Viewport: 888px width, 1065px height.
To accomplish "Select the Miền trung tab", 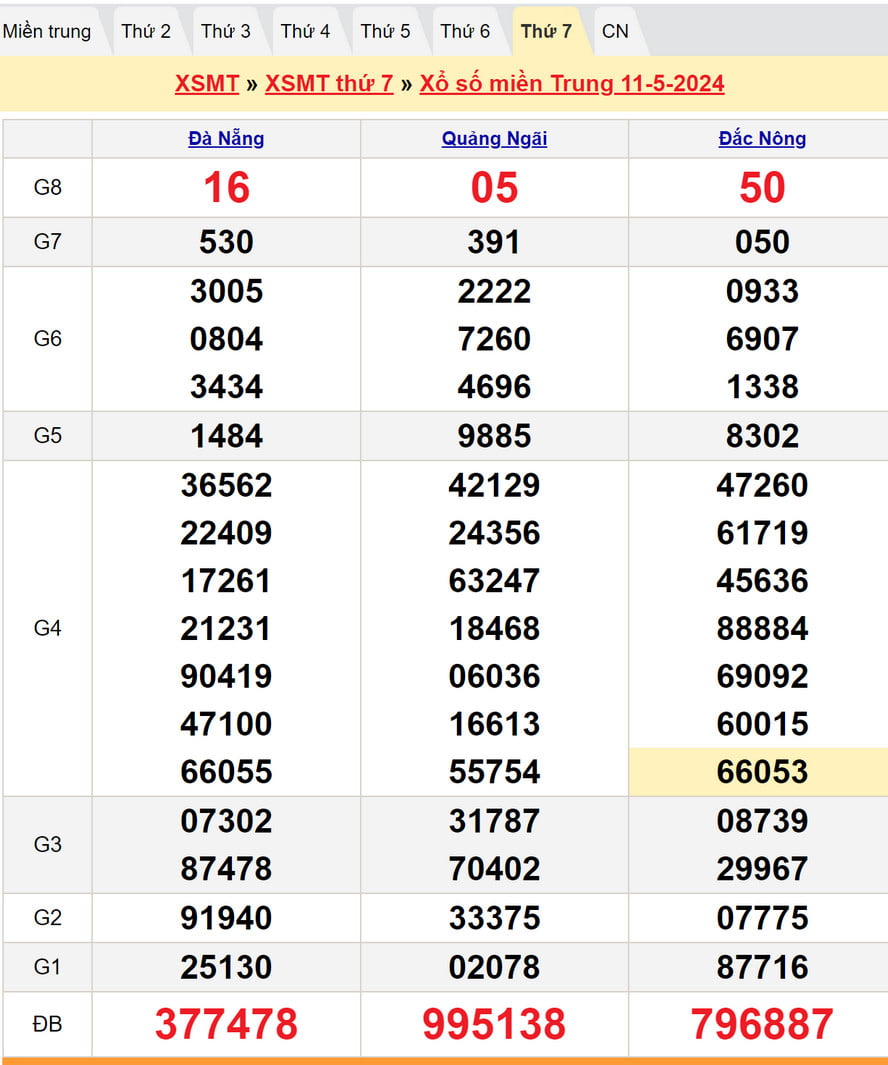I will point(47,31).
